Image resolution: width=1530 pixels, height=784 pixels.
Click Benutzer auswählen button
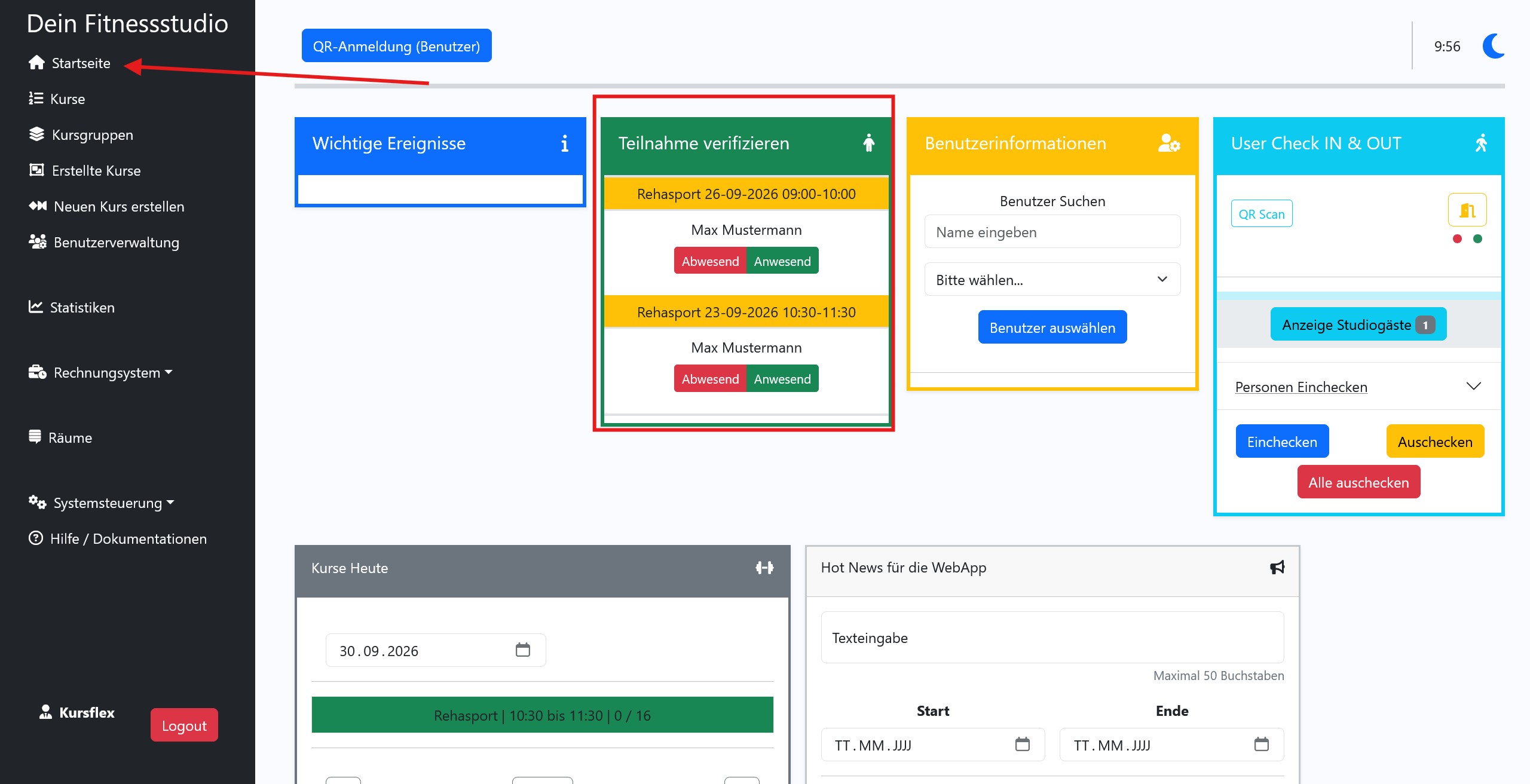1052,327
